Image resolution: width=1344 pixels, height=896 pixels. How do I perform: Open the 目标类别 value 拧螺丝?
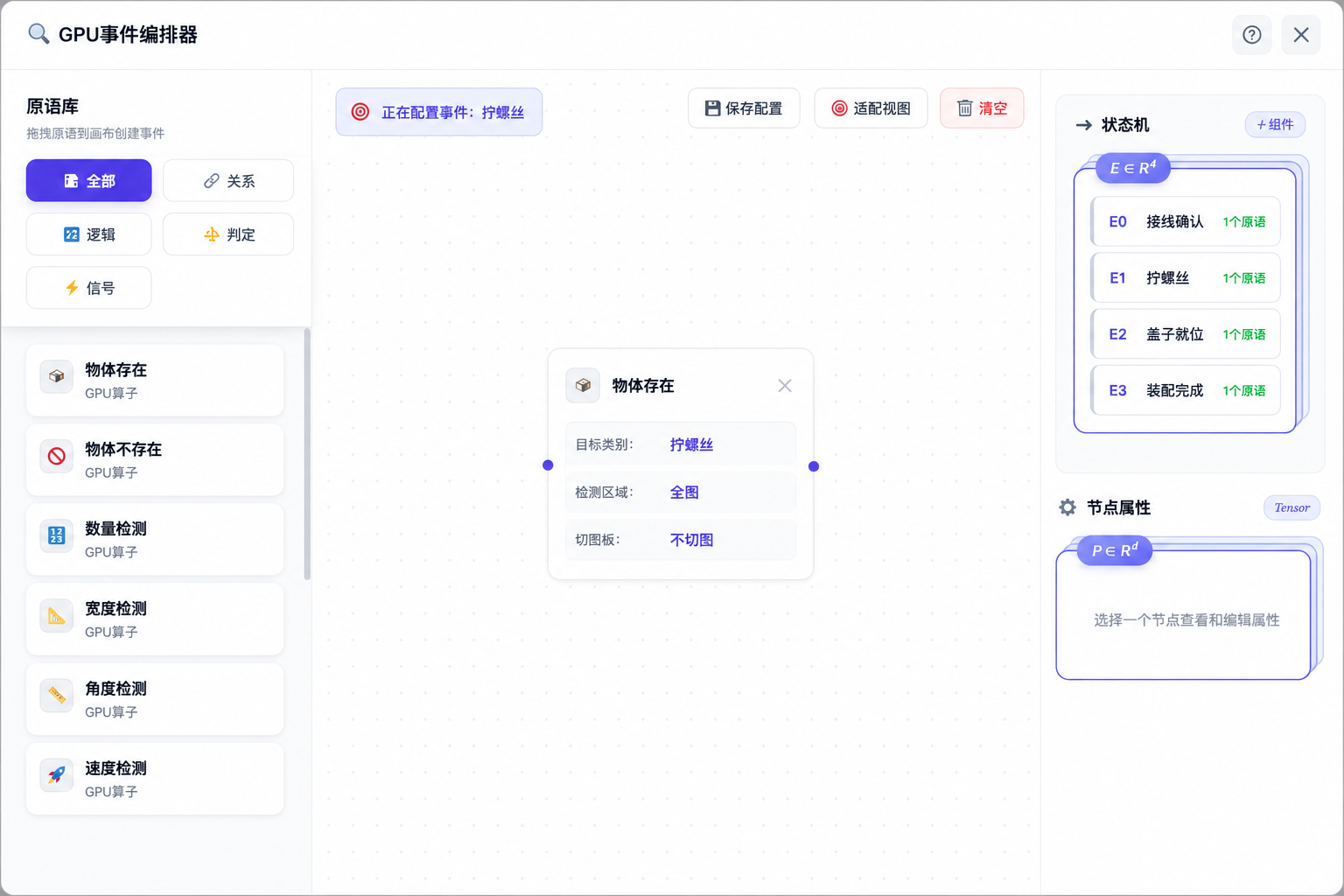coord(692,444)
